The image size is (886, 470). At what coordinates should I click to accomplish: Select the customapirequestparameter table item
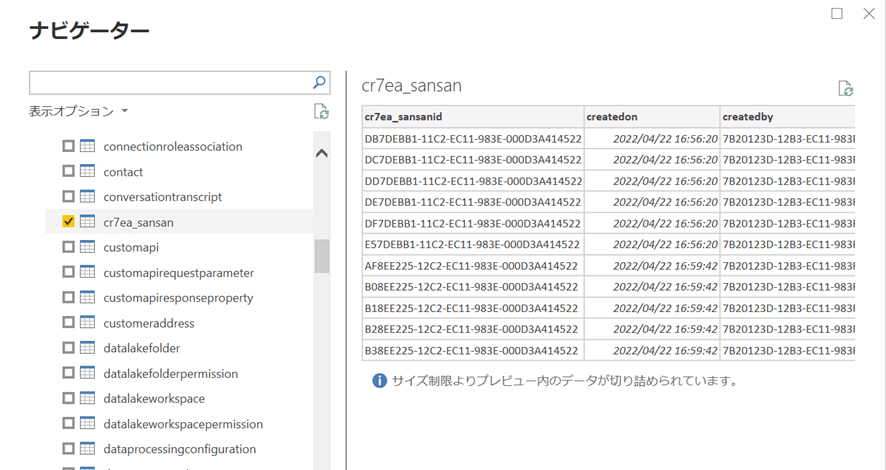pyautogui.click(x=178, y=273)
